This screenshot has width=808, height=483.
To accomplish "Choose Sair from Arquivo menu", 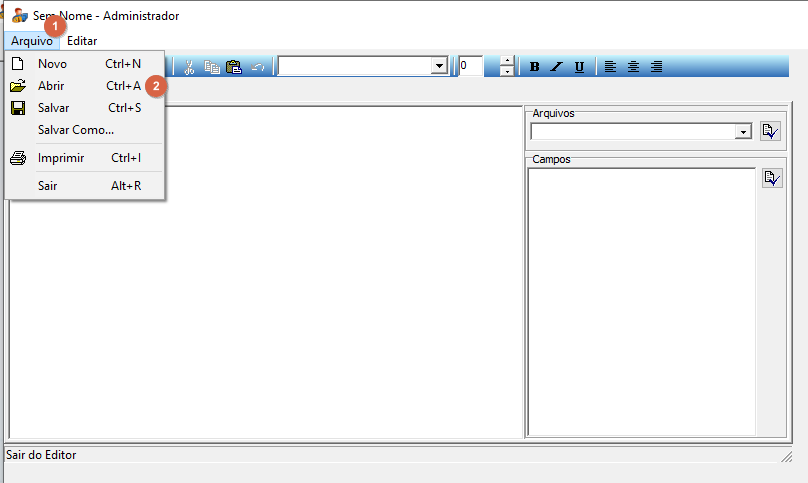I will pos(85,186).
